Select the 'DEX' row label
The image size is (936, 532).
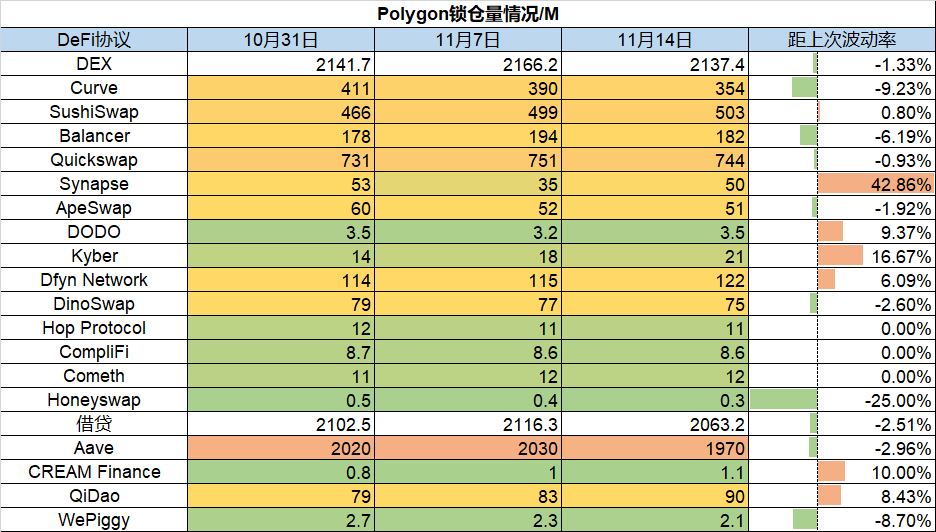pyautogui.click(x=94, y=64)
